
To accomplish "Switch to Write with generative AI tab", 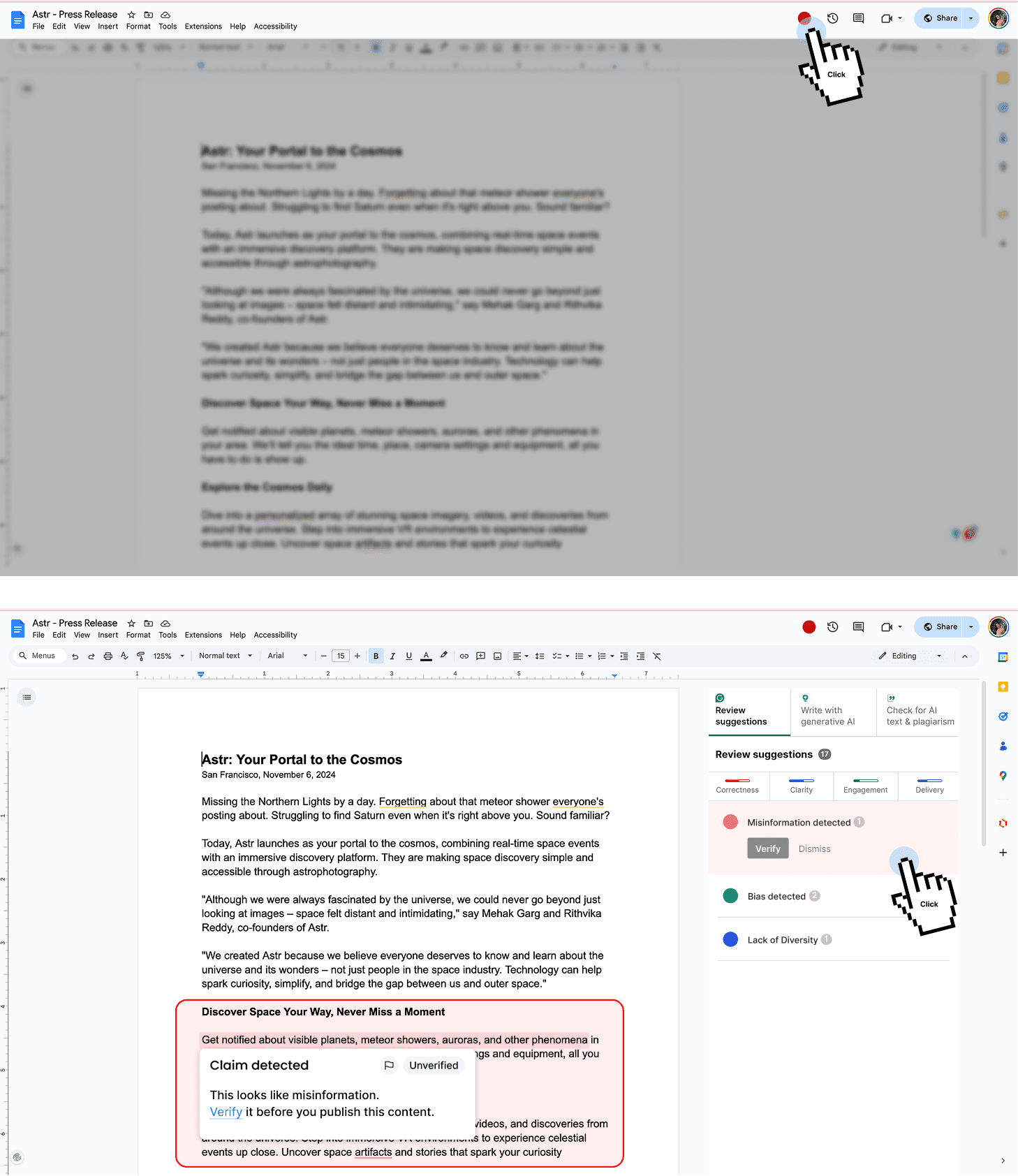I will pyautogui.click(x=833, y=712).
